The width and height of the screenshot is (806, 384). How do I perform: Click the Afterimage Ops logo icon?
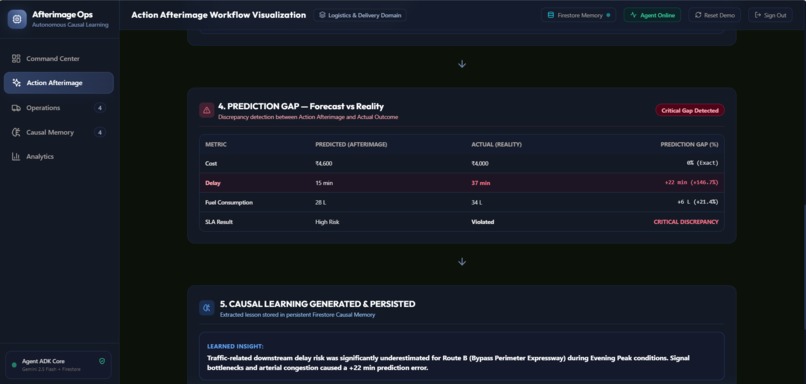(x=17, y=19)
